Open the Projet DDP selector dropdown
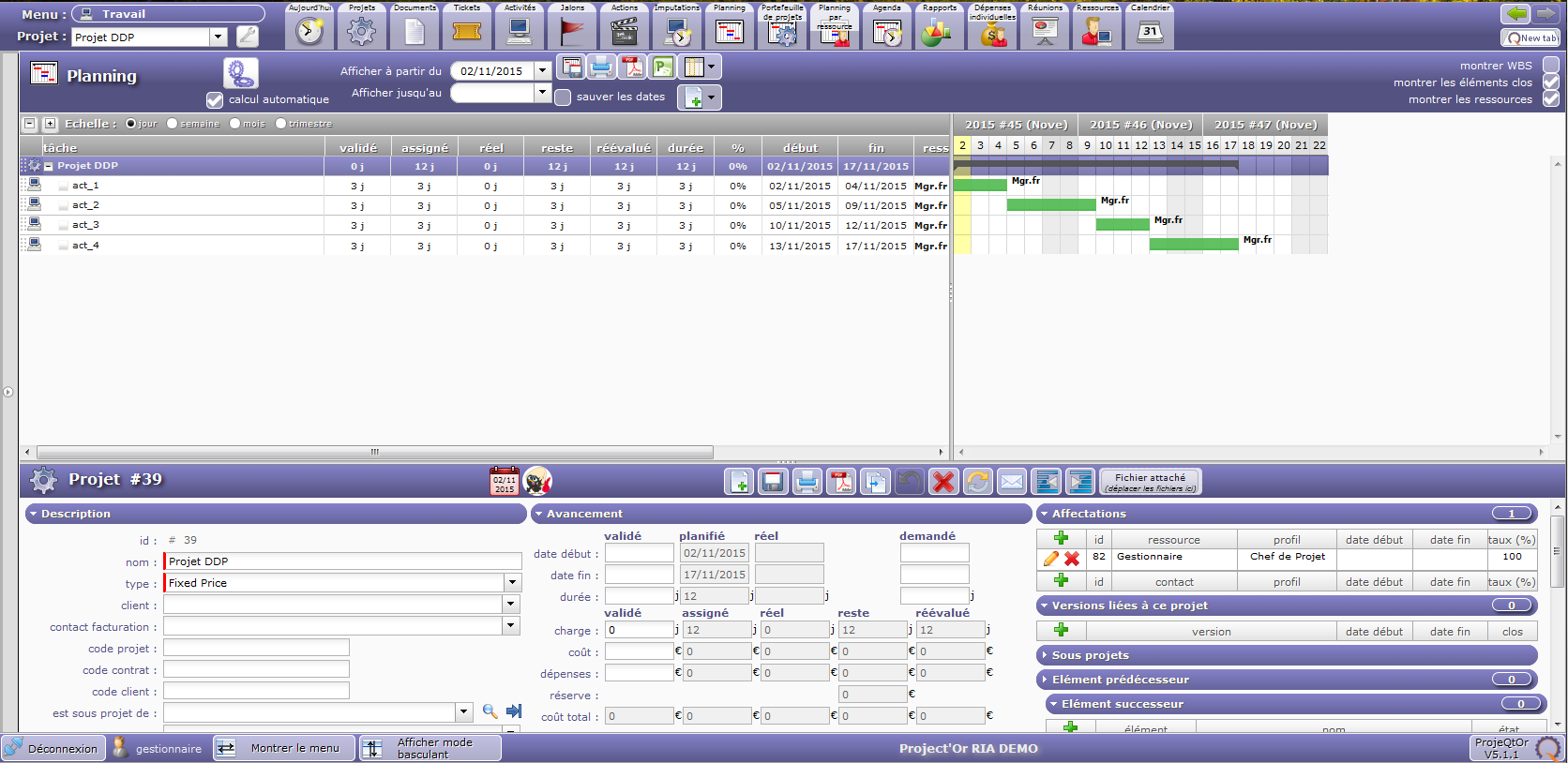 (219, 37)
